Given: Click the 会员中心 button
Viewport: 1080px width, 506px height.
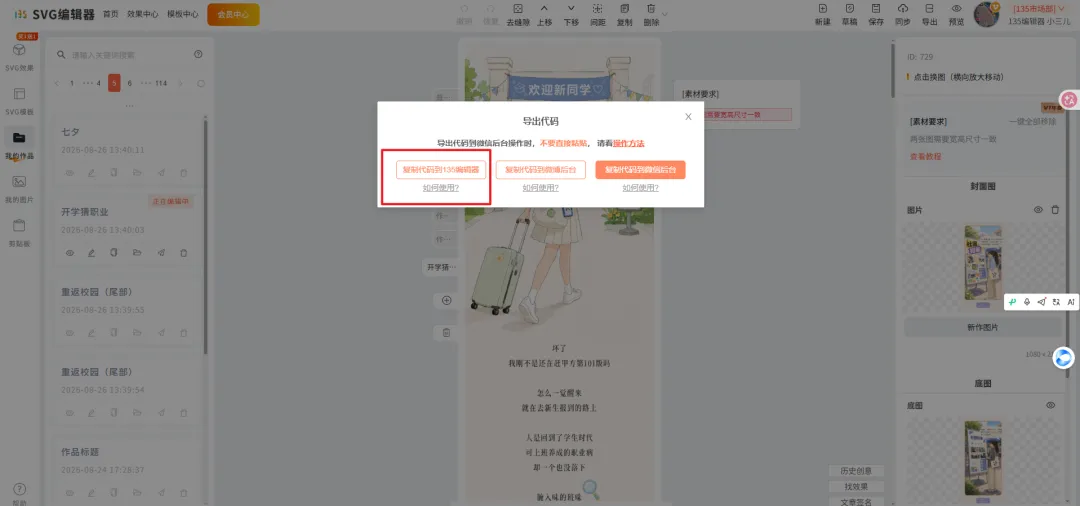Looking at the screenshot, I should 233,14.
